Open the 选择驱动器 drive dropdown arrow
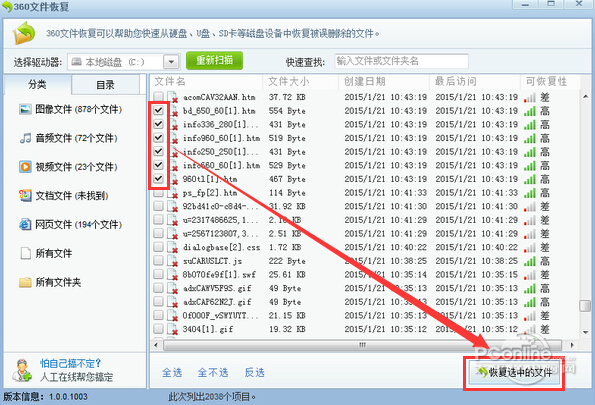 pos(171,61)
